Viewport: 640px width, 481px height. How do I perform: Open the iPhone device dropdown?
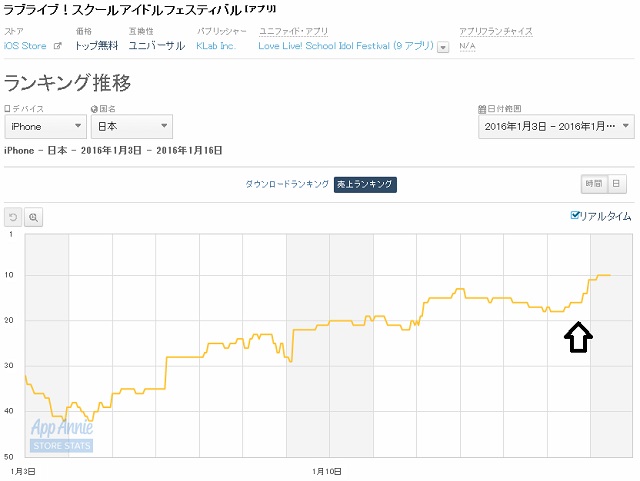46,126
